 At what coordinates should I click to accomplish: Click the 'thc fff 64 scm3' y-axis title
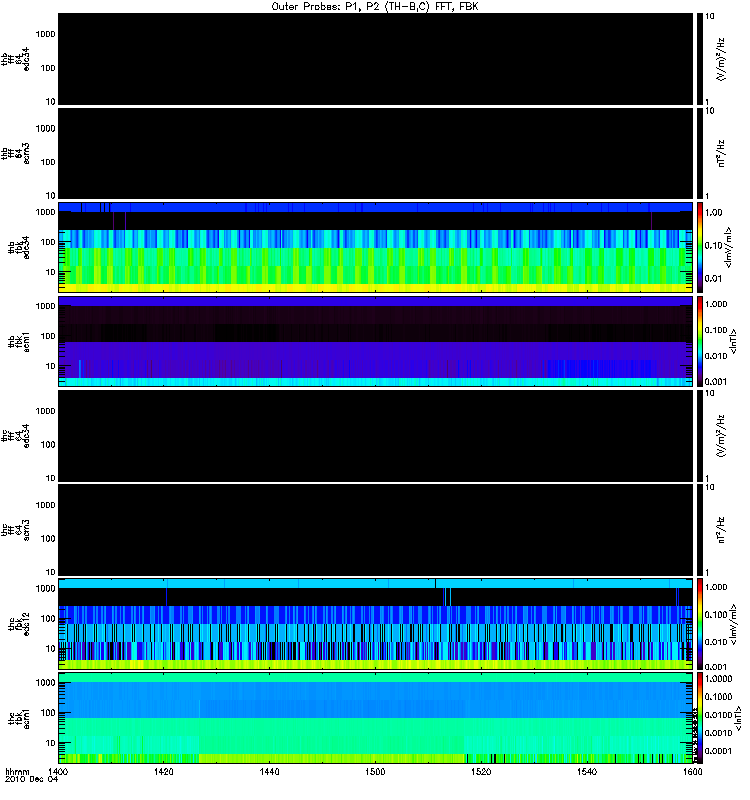(15, 530)
